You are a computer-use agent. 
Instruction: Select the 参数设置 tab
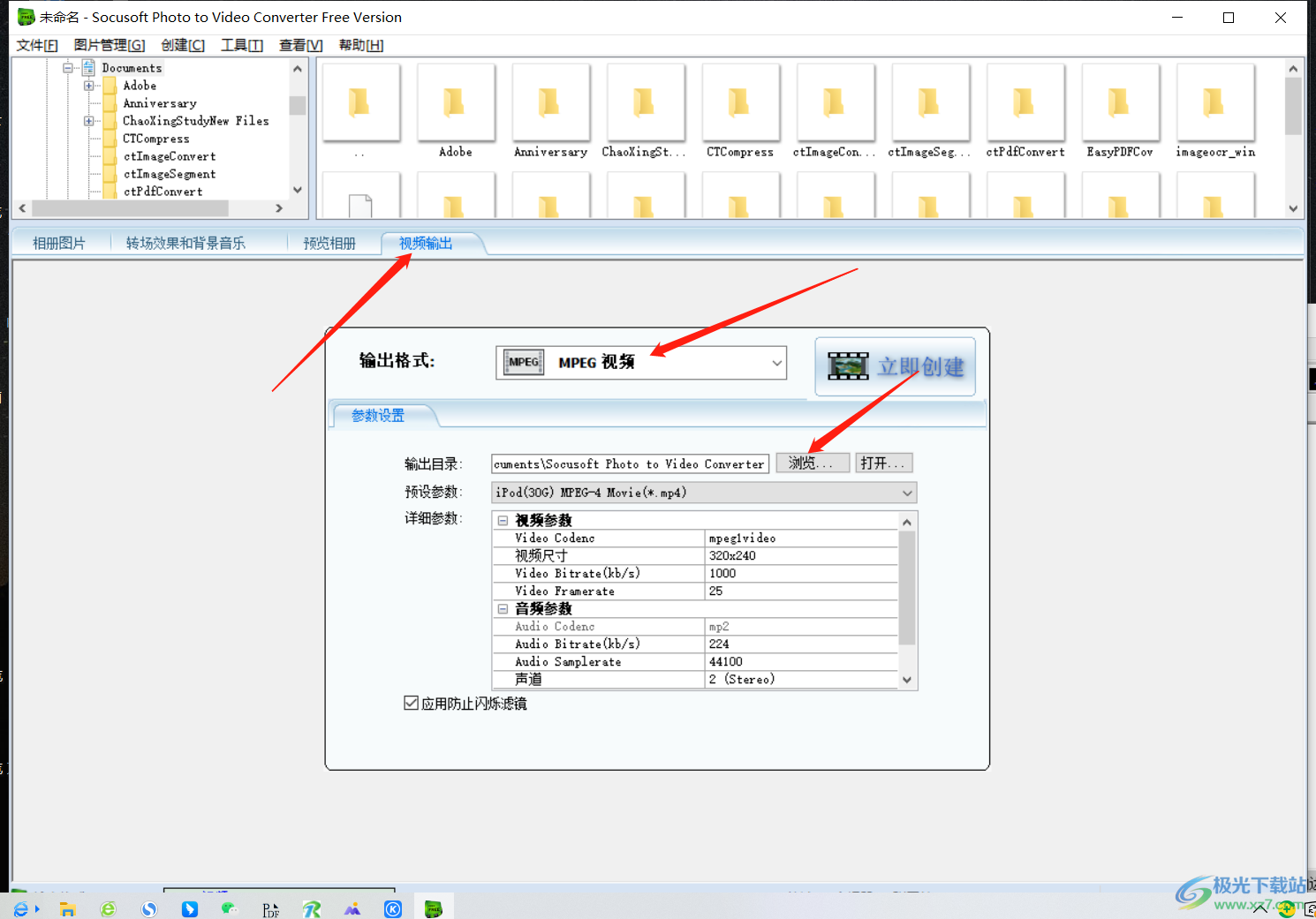coord(378,415)
